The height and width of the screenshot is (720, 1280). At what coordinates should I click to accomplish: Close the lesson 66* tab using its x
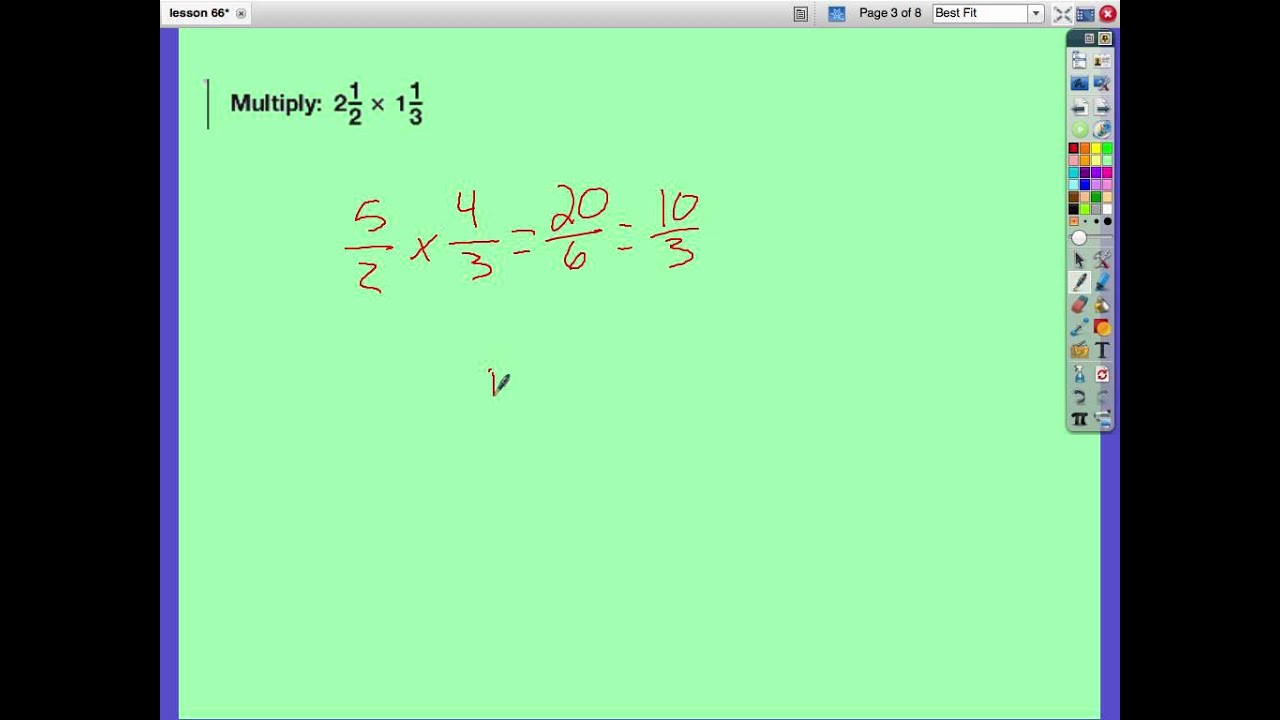coord(240,13)
